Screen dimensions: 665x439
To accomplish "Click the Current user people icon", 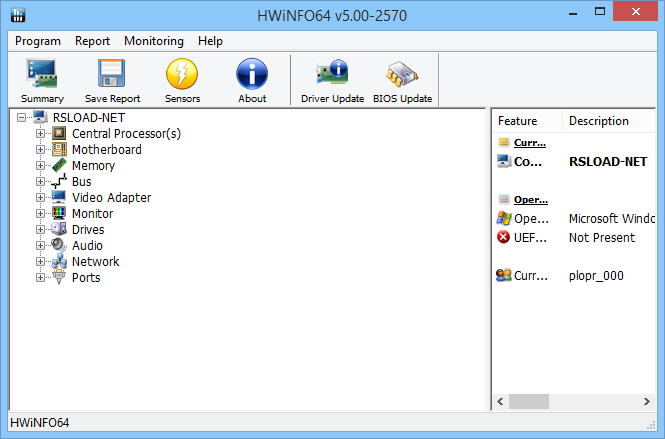I will (503, 275).
